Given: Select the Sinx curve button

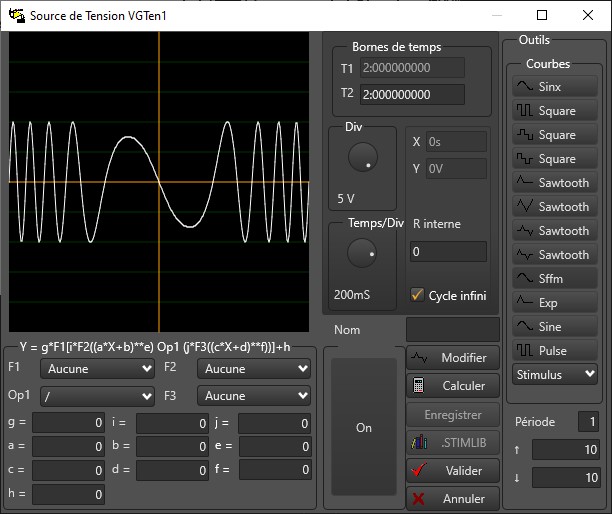Looking at the screenshot, I should click(x=555, y=87).
